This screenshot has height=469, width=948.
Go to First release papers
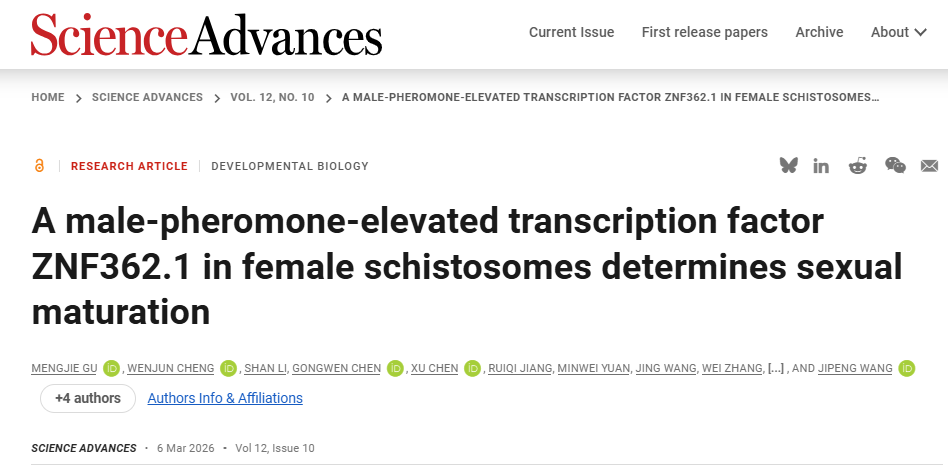[x=704, y=32]
